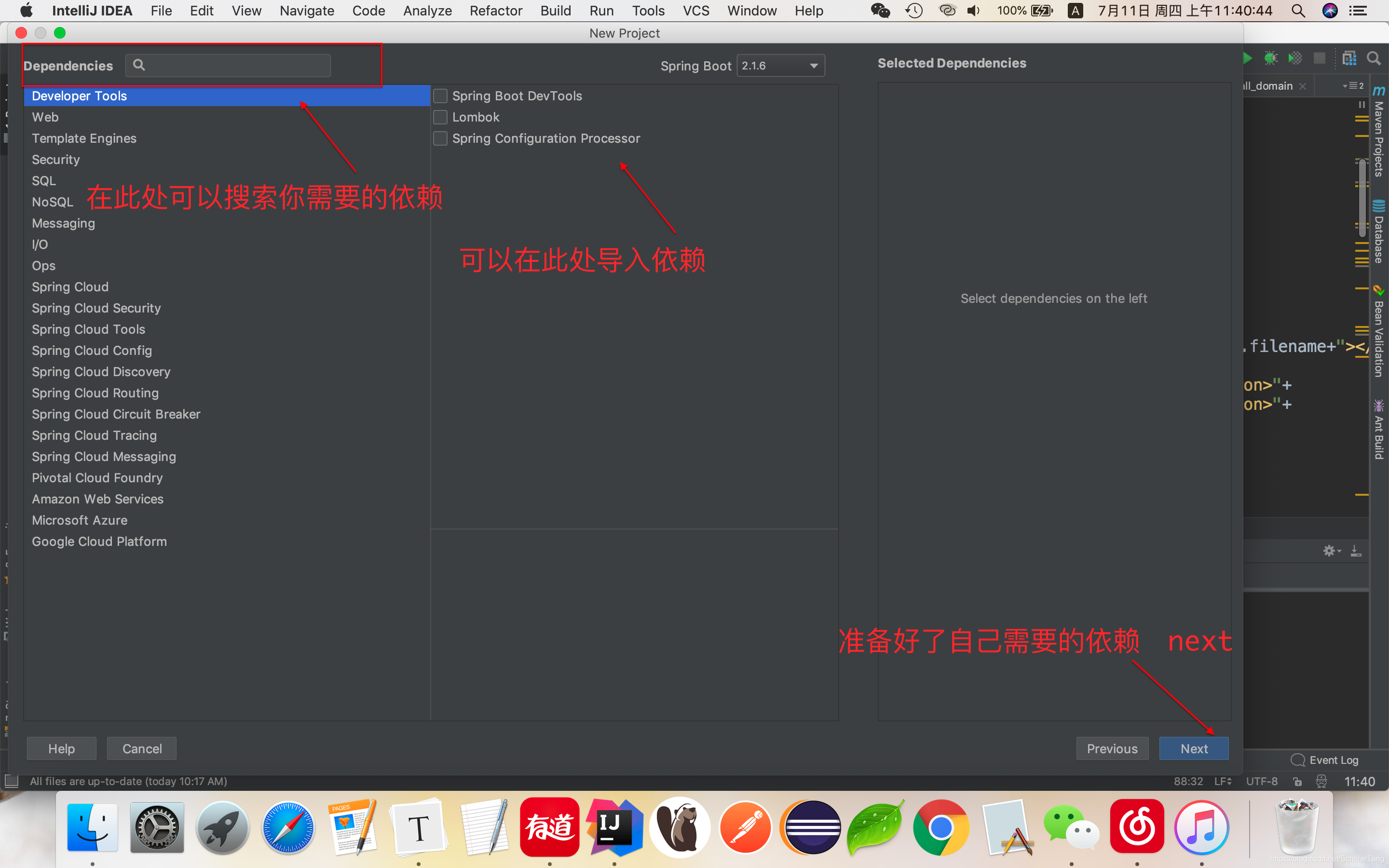Open Google Chrome from the Dock
The height and width of the screenshot is (868, 1389).
point(941,827)
